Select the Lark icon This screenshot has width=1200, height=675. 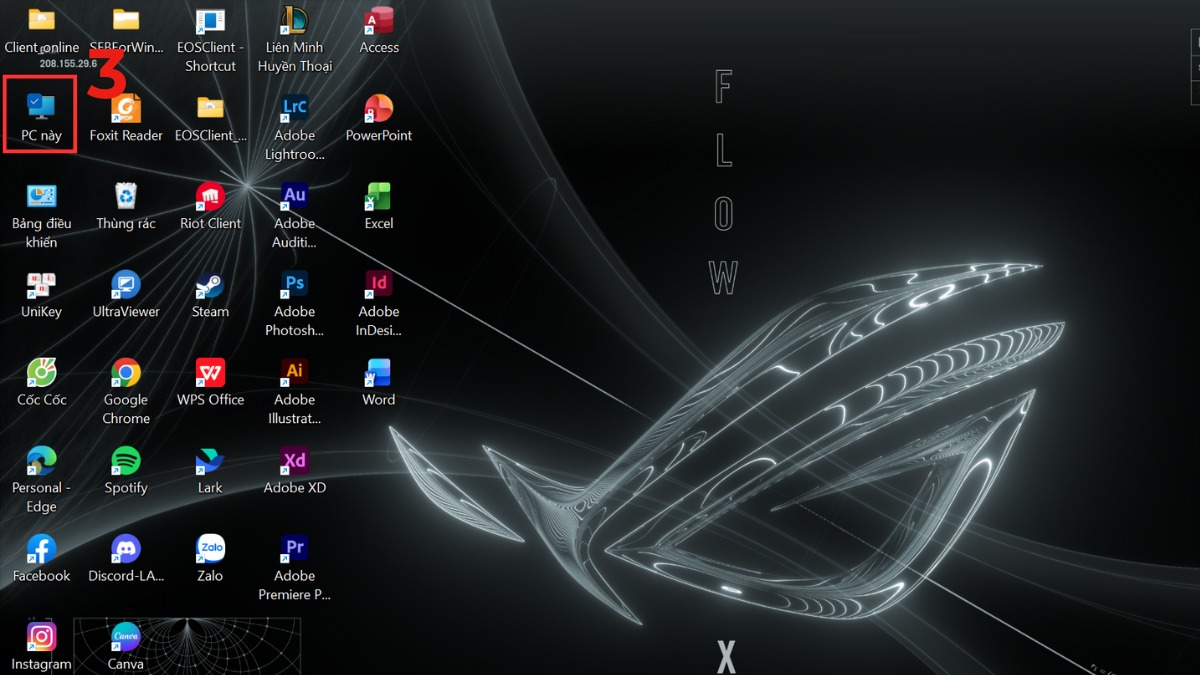(210, 460)
